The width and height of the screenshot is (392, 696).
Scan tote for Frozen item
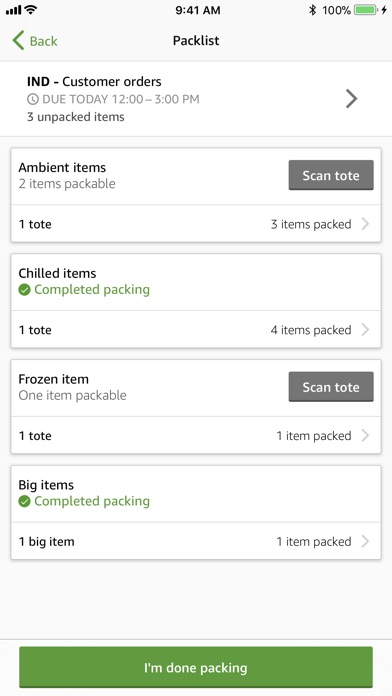click(331, 387)
